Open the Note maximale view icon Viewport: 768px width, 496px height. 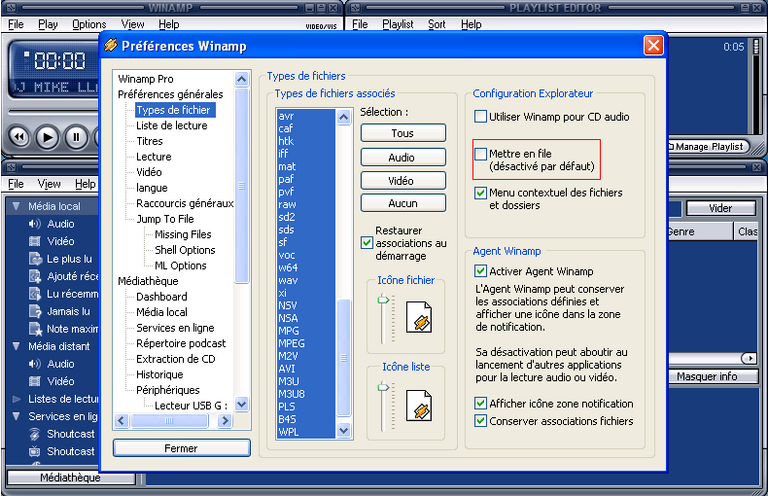pyautogui.click(x=35, y=329)
